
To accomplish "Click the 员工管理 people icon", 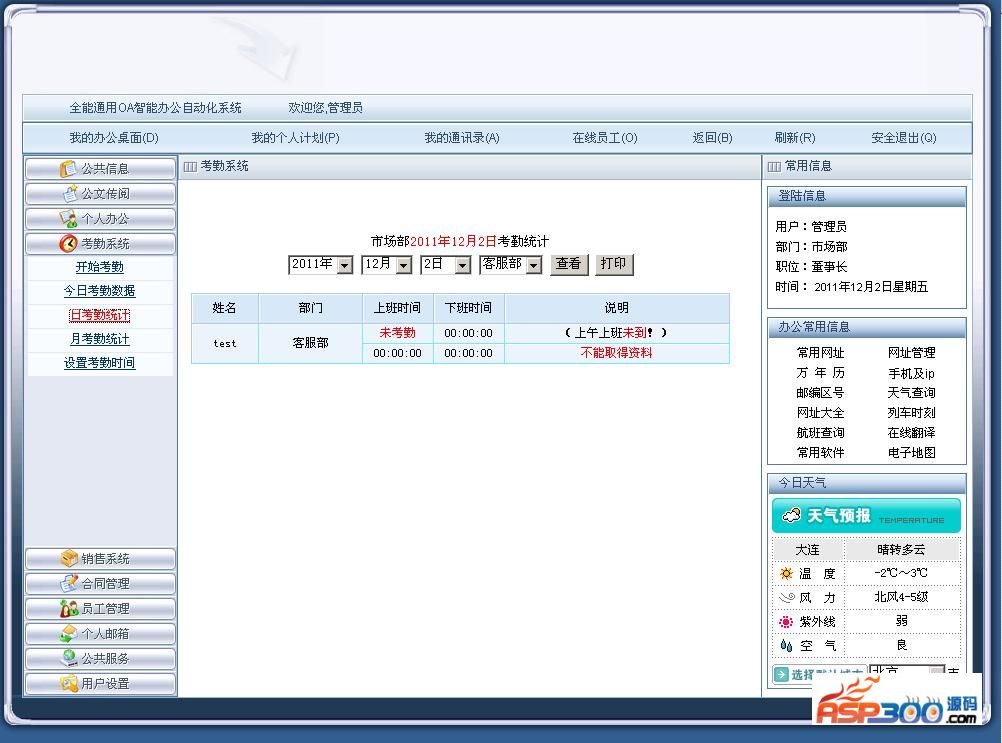I will click(68, 609).
